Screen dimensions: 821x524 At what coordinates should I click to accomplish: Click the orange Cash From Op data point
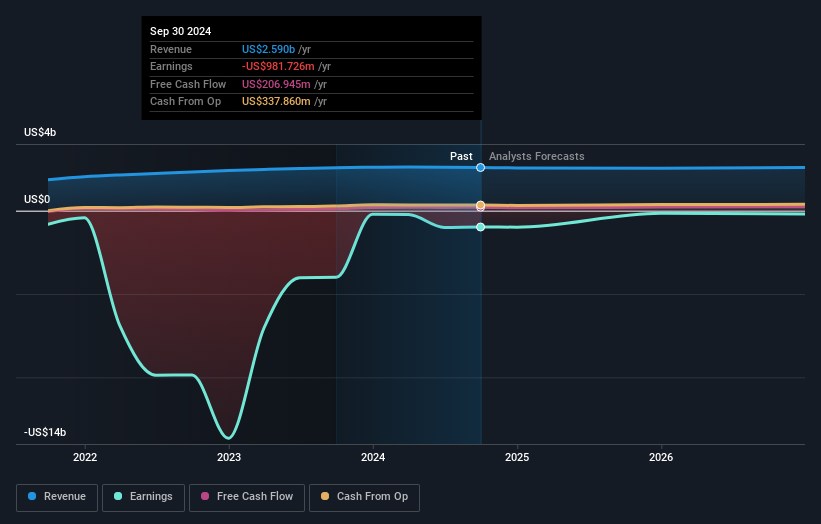click(x=480, y=205)
